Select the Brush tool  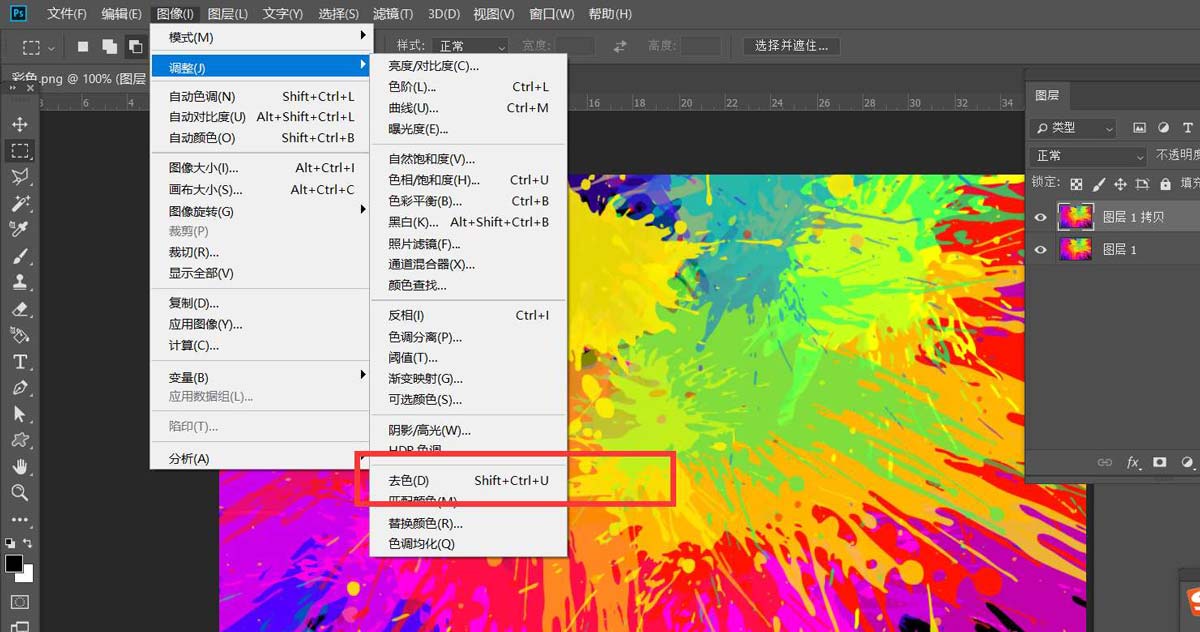tap(19, 256)
